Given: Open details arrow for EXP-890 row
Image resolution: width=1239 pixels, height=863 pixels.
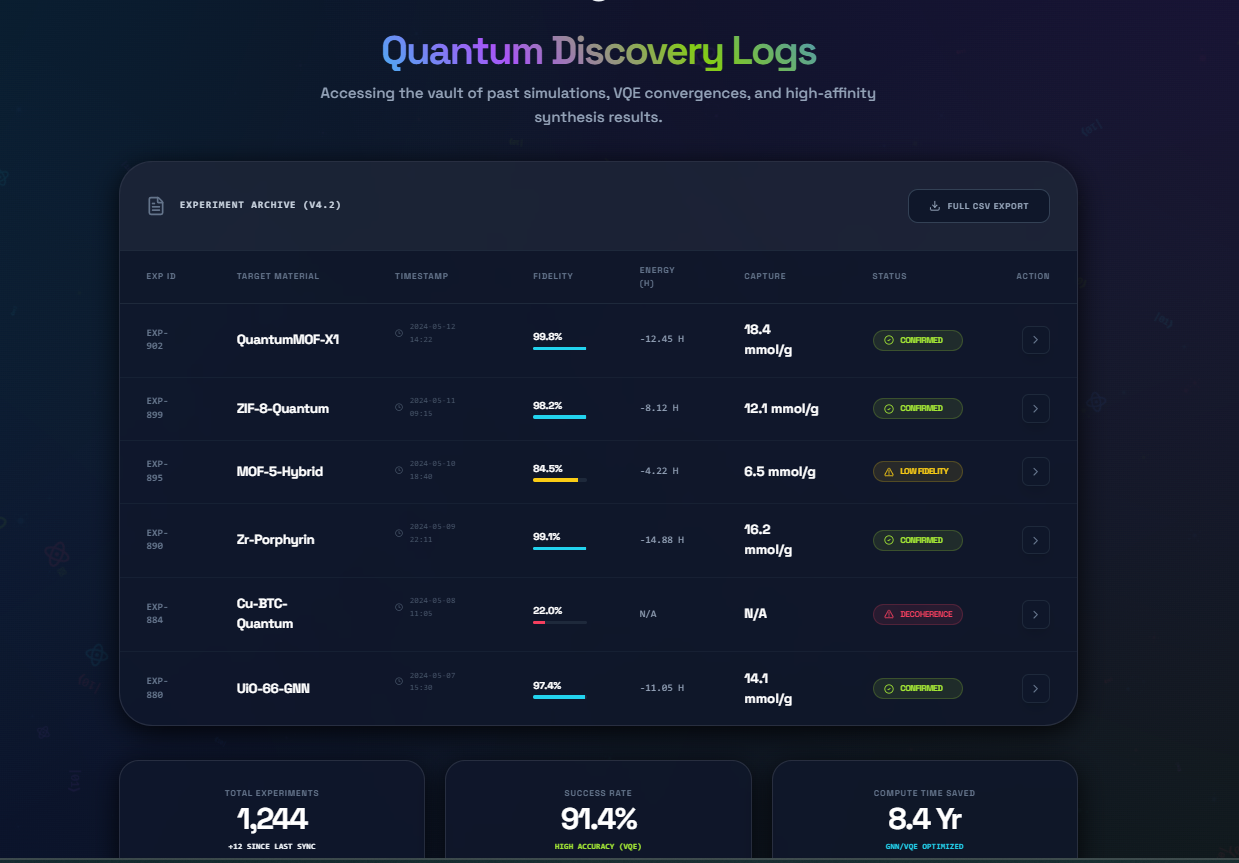Looking at the screenshot, I should tap(1035, 540).
